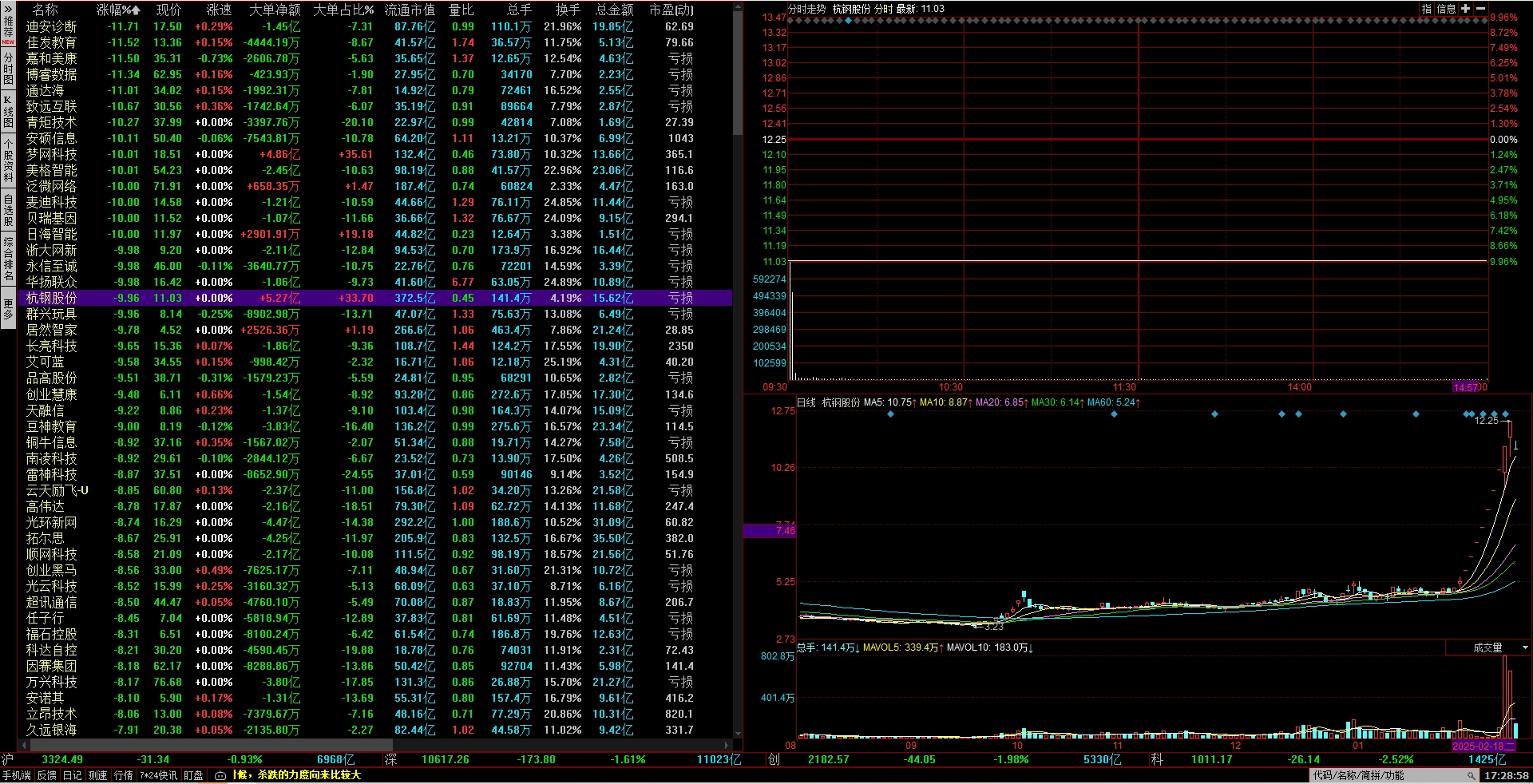
Task: Click the 信息 button above intraday chart
Action: click(1446, 9)
